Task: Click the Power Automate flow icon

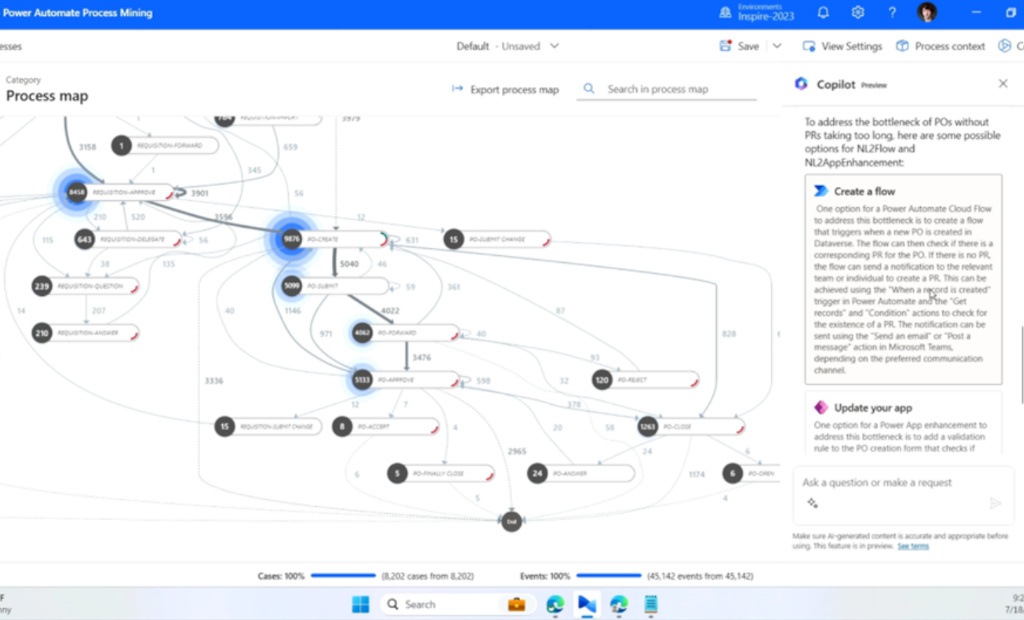Action: coord(821,191)
